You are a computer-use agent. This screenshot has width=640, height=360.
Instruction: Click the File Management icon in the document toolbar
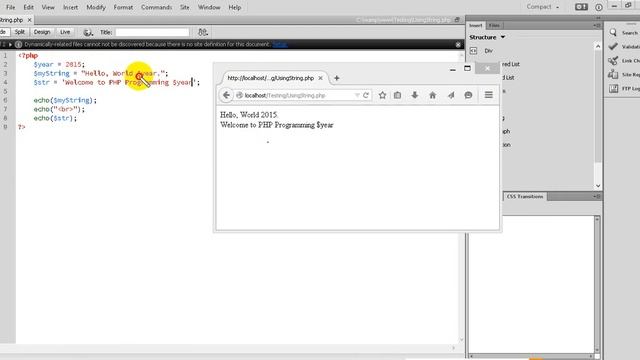(x=203, y=32)
